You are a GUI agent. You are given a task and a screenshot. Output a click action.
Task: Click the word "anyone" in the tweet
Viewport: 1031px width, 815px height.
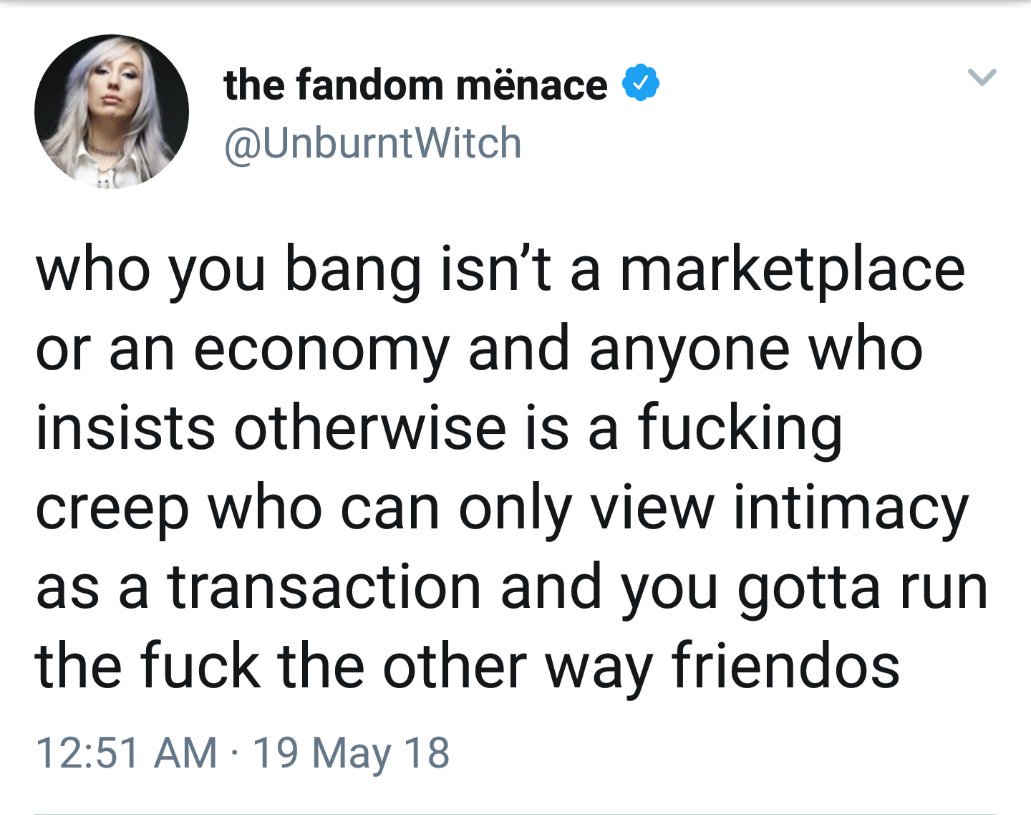689,351
